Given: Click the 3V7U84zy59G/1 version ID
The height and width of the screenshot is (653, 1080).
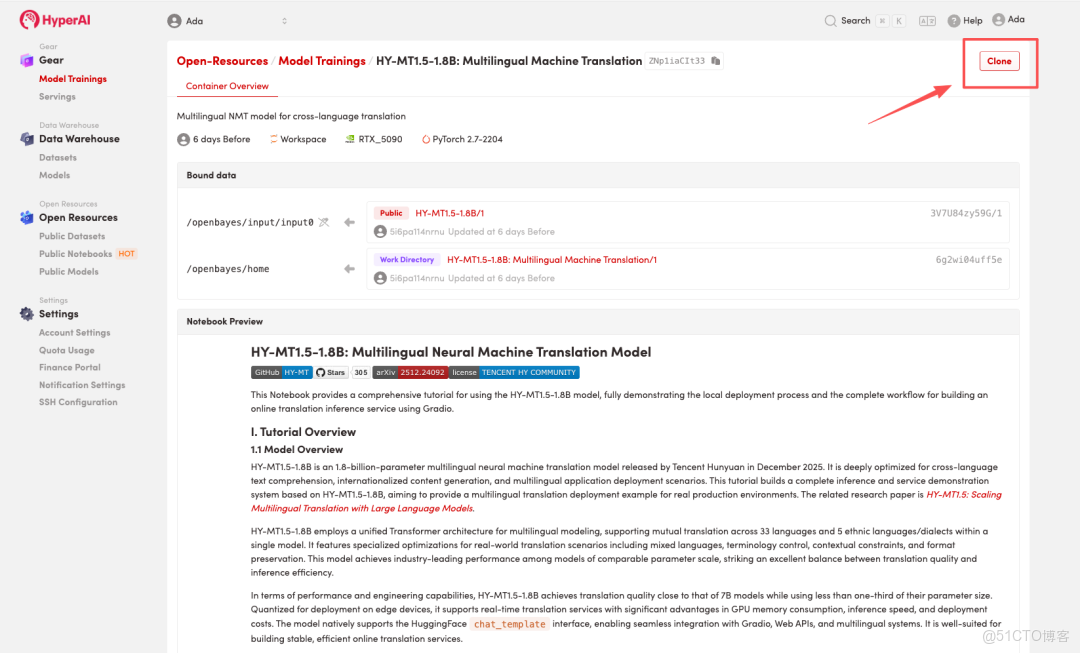Looking at the screenshot, I should (x=966, y=213).
